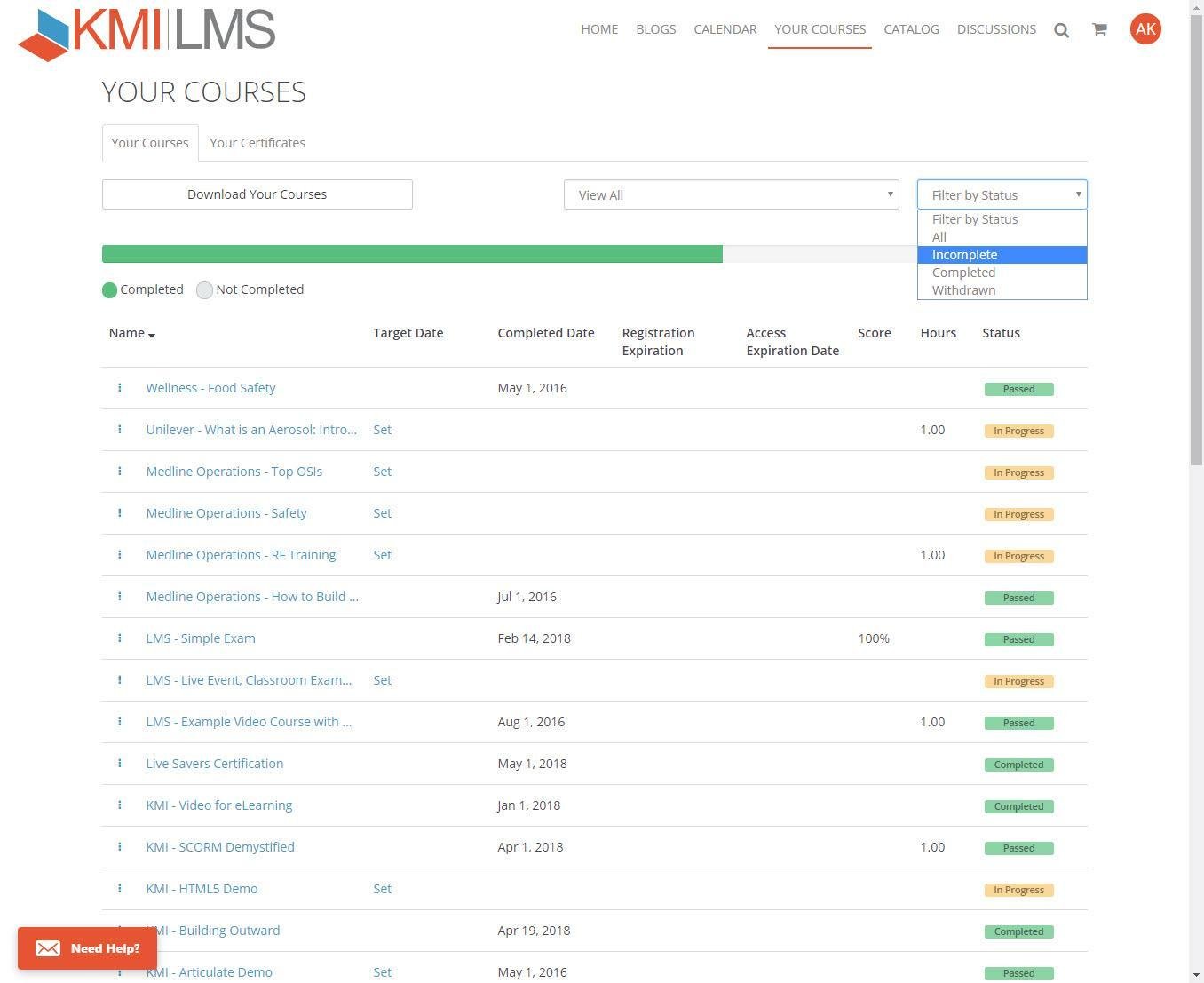The width and height of the screenshot is (1204, 983).
Task: Expand the View All dropdown
Action: 731,194
